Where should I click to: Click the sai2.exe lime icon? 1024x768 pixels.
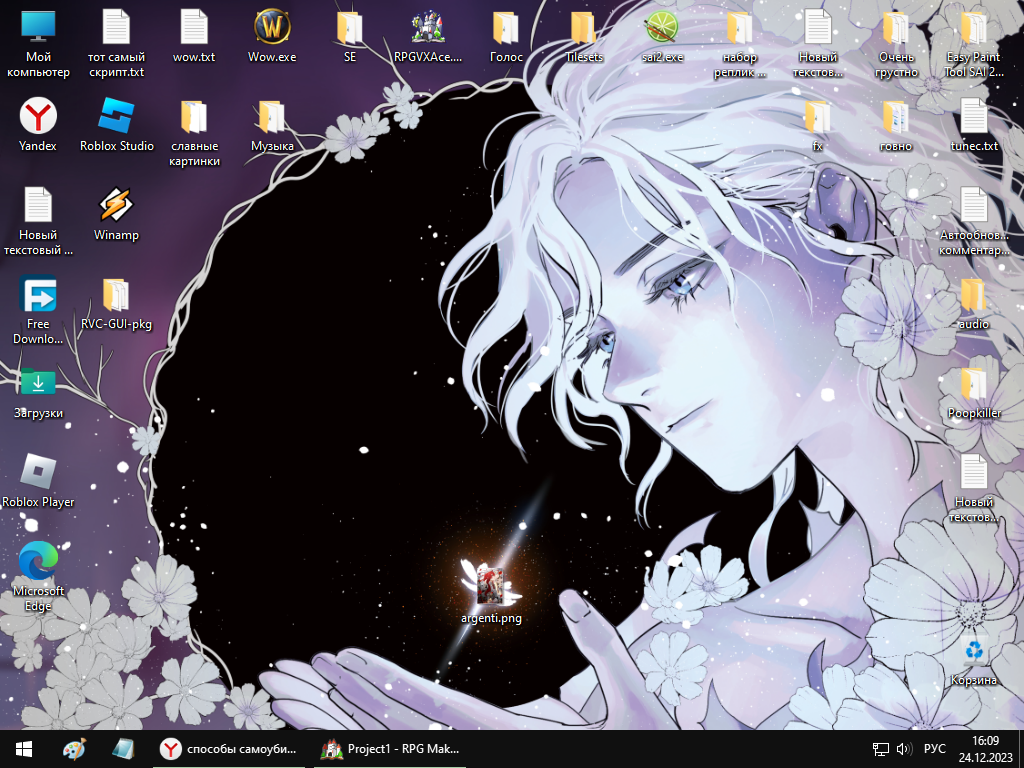click(662, 37)
